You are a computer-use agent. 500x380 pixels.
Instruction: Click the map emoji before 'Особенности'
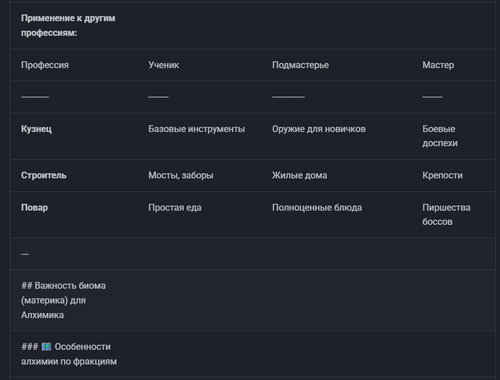coord(46,347)
